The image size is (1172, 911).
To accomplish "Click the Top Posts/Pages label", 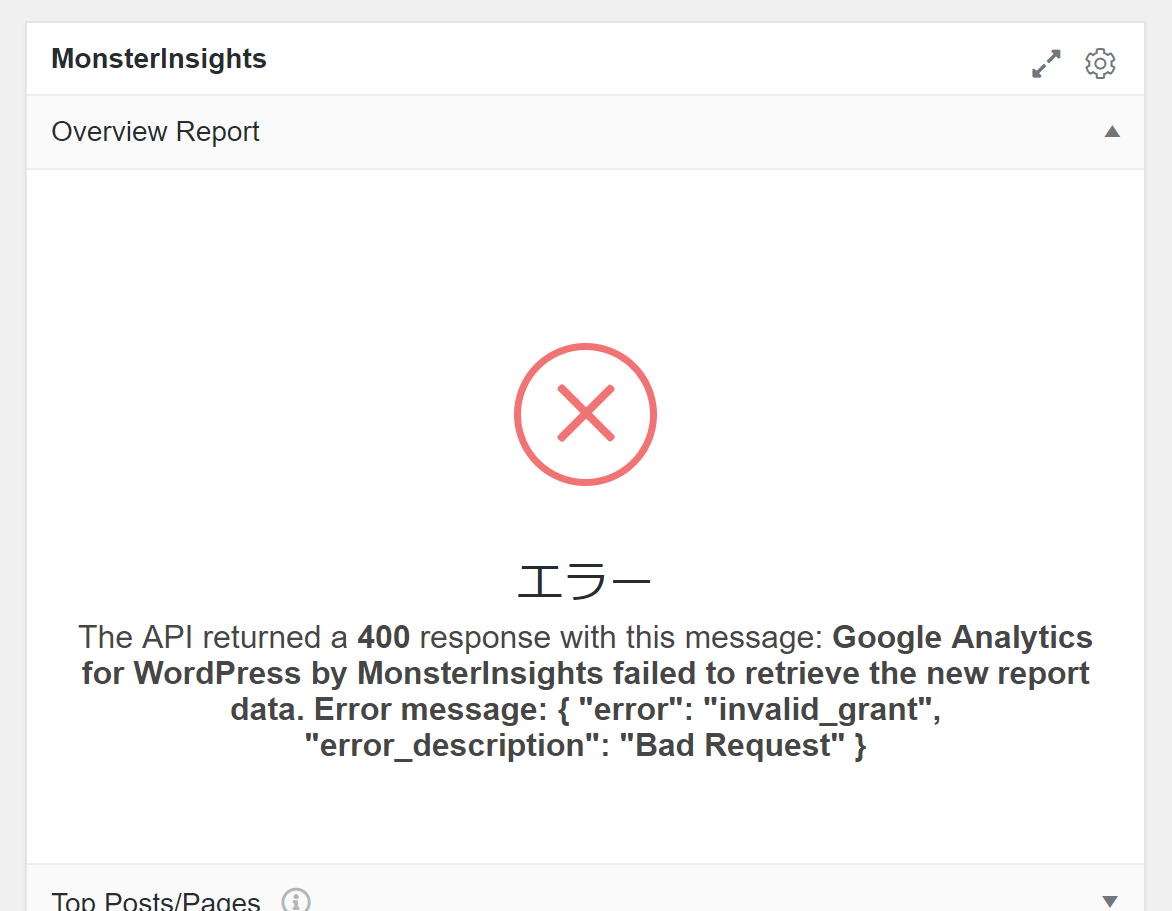I will click(x=155, y=901).
